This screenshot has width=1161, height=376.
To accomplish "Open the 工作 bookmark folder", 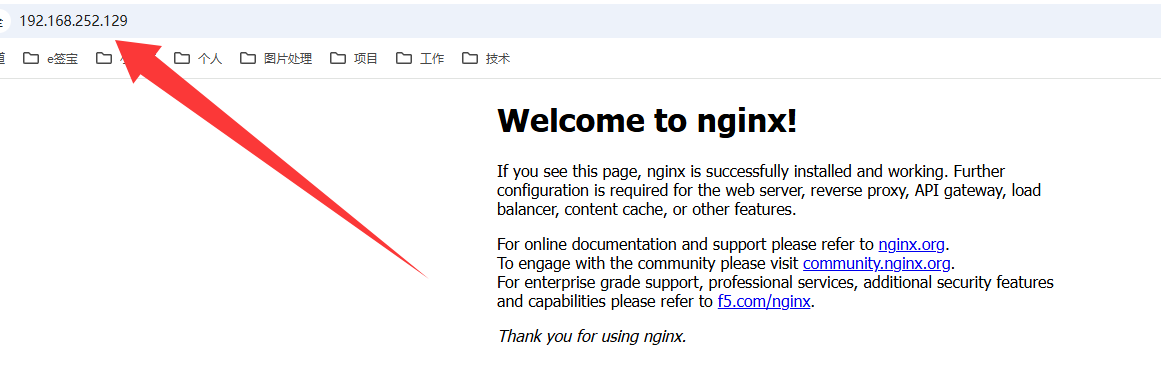I will [x=420, y=58].
